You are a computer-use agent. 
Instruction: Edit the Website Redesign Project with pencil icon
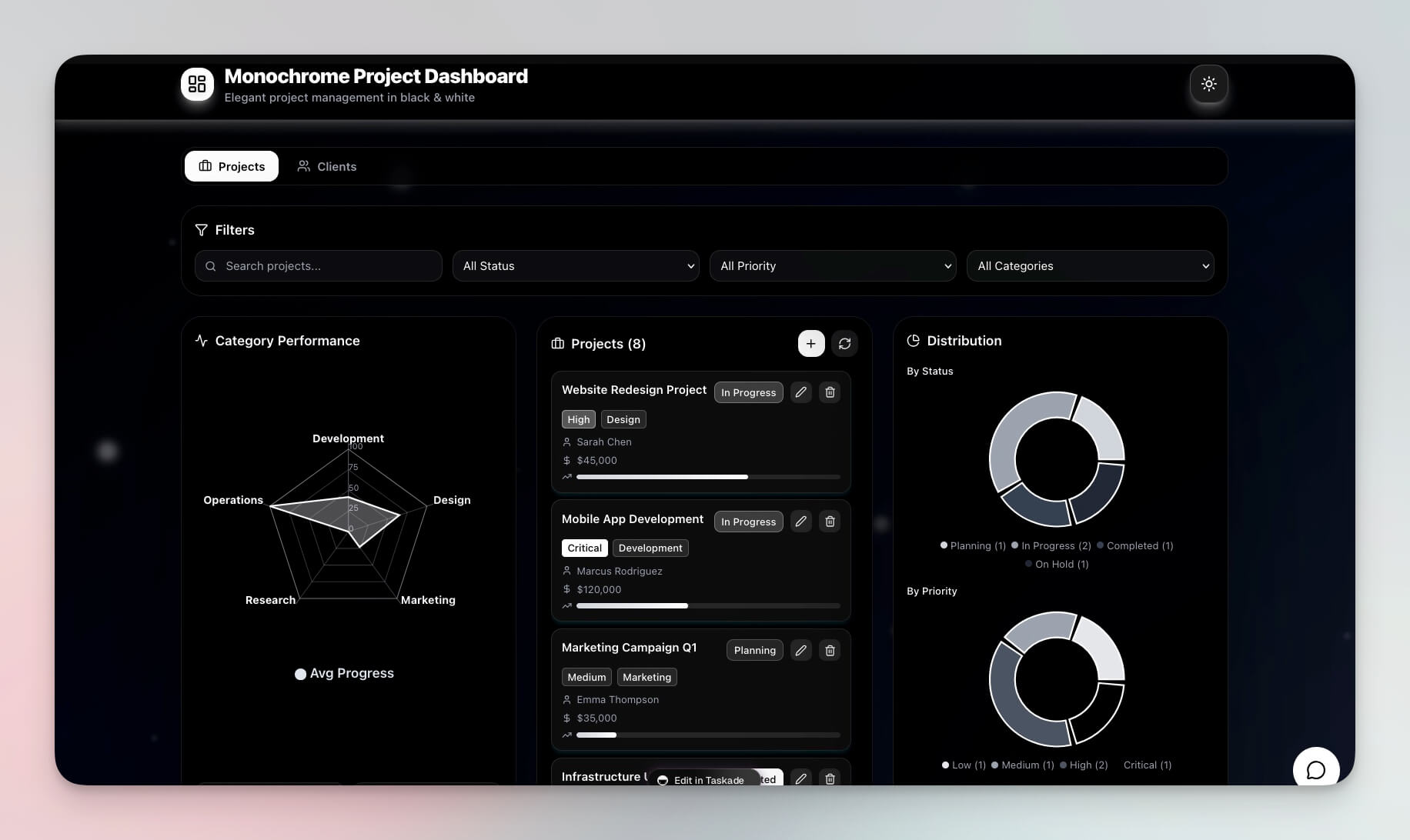coord(800,392)
